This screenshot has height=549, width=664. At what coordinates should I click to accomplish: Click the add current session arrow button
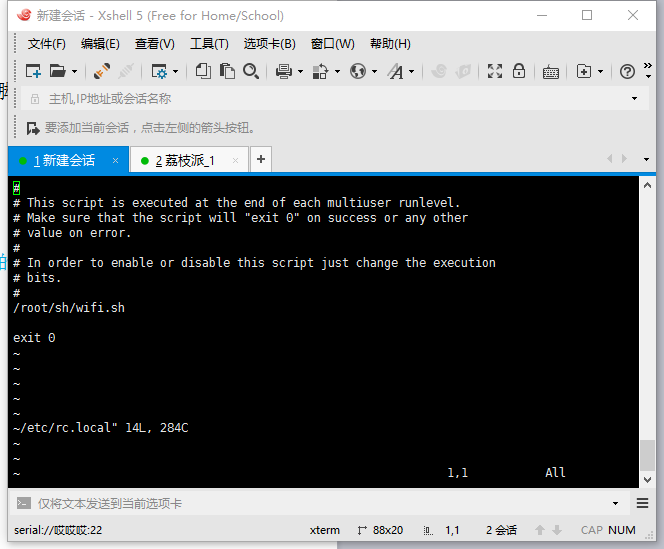33,128
